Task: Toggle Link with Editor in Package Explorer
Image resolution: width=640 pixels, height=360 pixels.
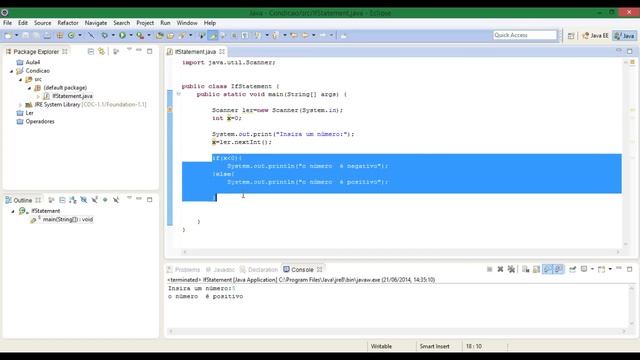Action: 101,51
